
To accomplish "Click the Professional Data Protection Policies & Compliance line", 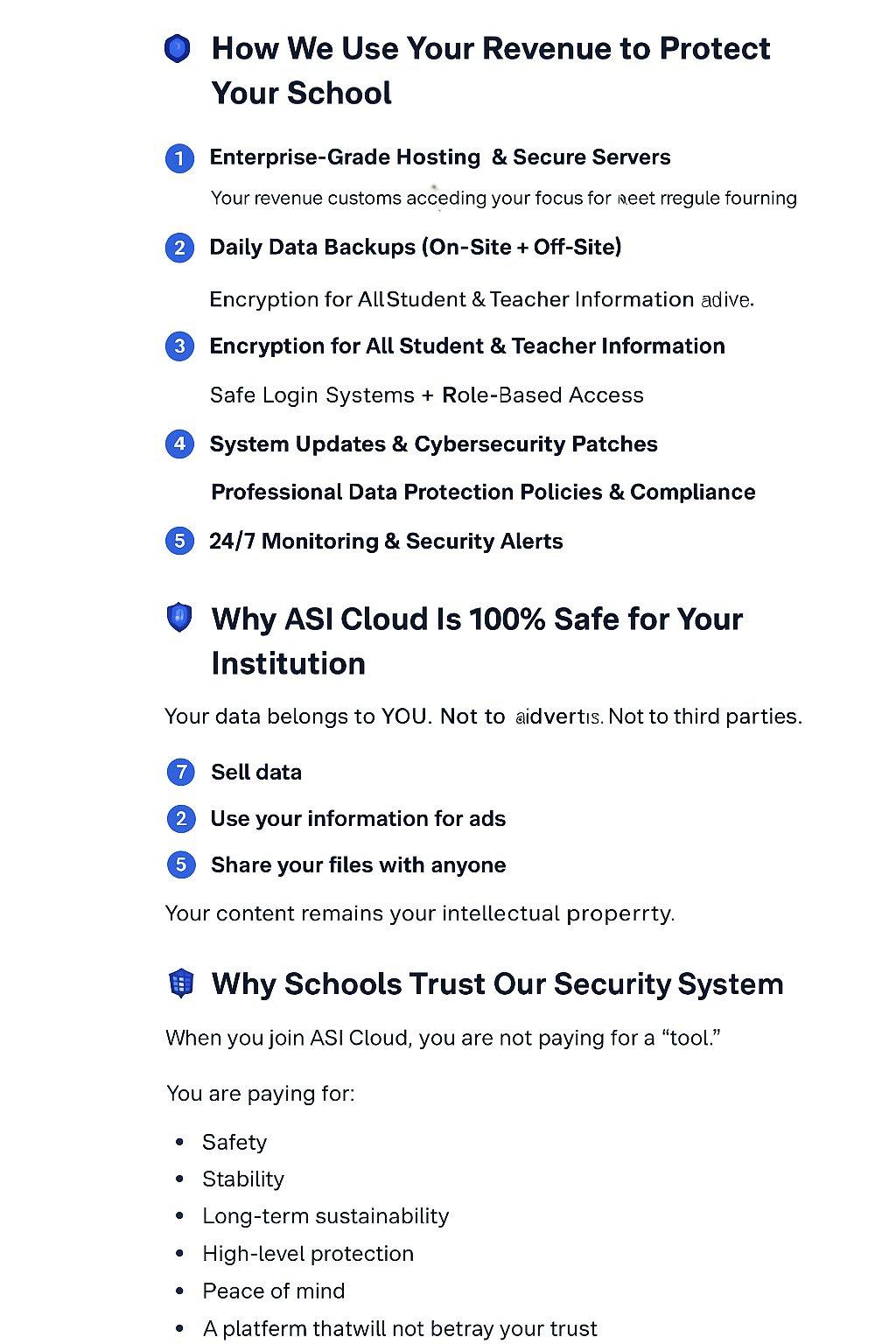I will coord(483,493).
